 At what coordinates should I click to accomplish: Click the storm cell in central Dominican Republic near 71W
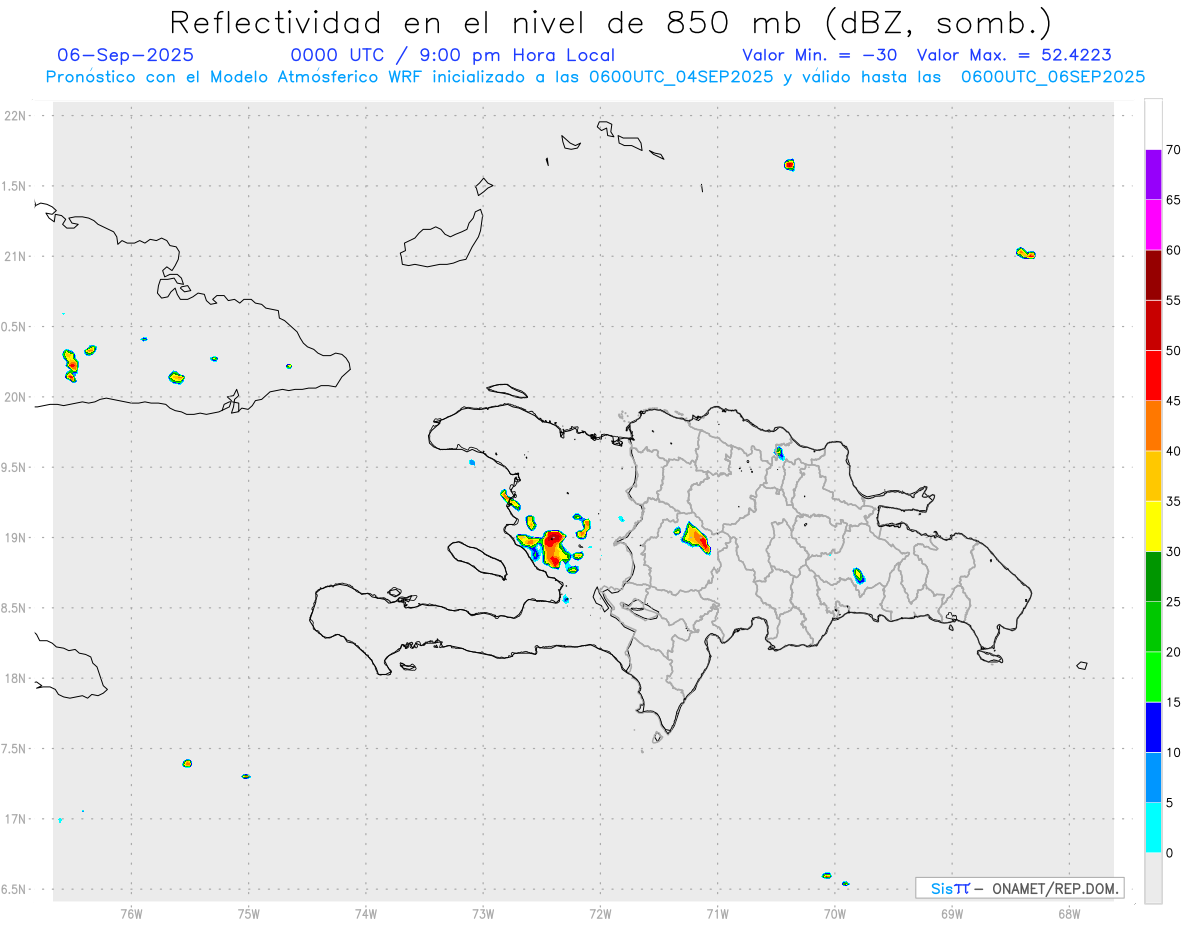695,538
